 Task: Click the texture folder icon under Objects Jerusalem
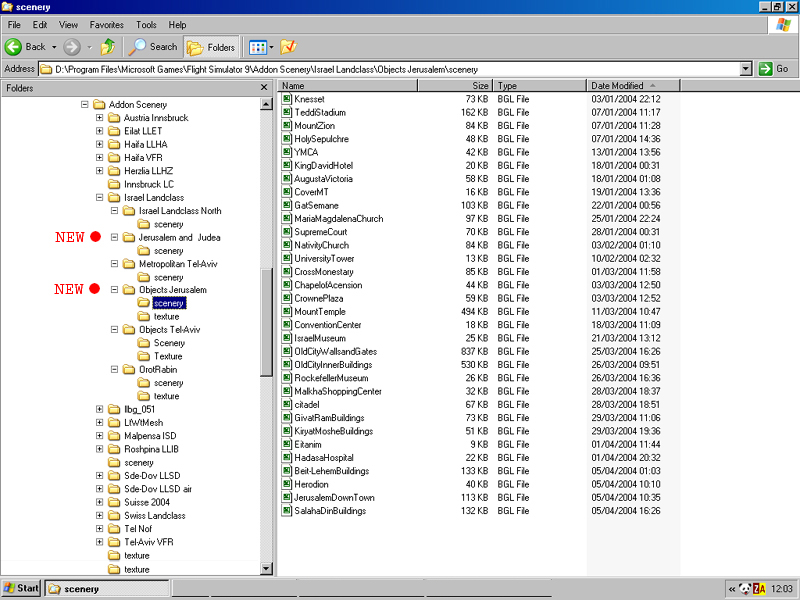click(144, 316)
